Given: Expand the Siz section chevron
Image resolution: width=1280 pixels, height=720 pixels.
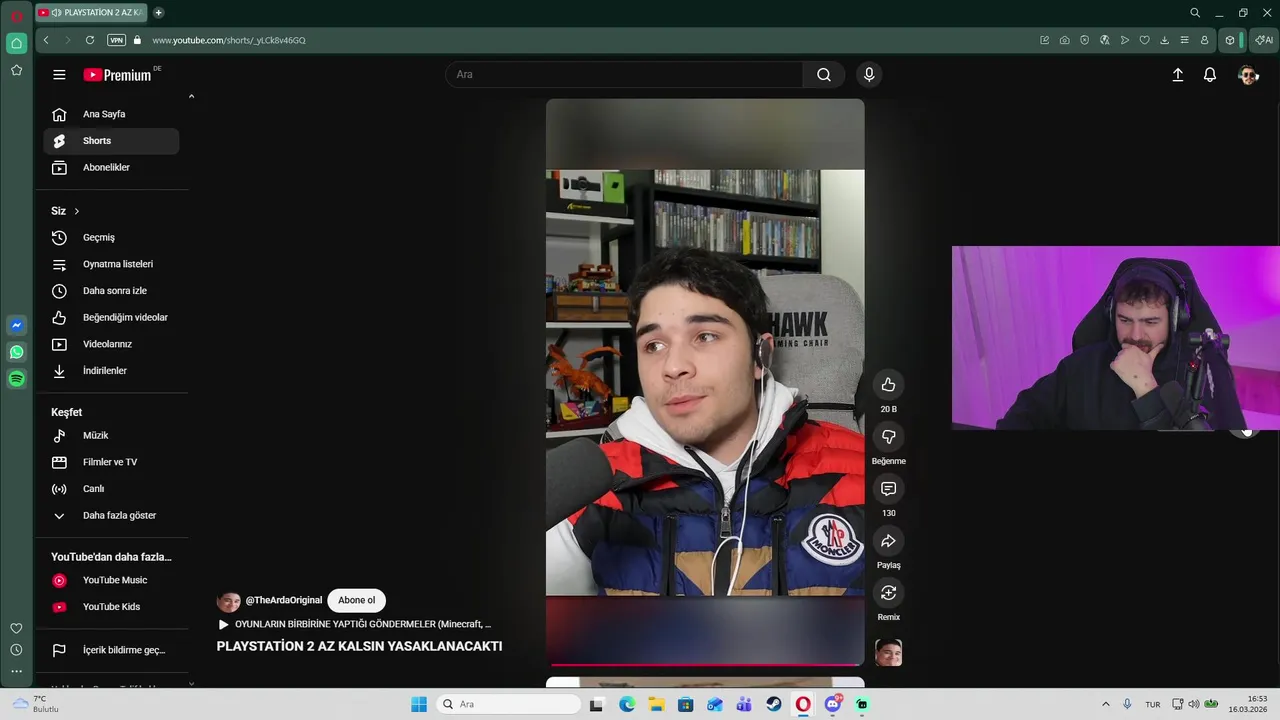Looking at the screenshot, I should point(76,211).
